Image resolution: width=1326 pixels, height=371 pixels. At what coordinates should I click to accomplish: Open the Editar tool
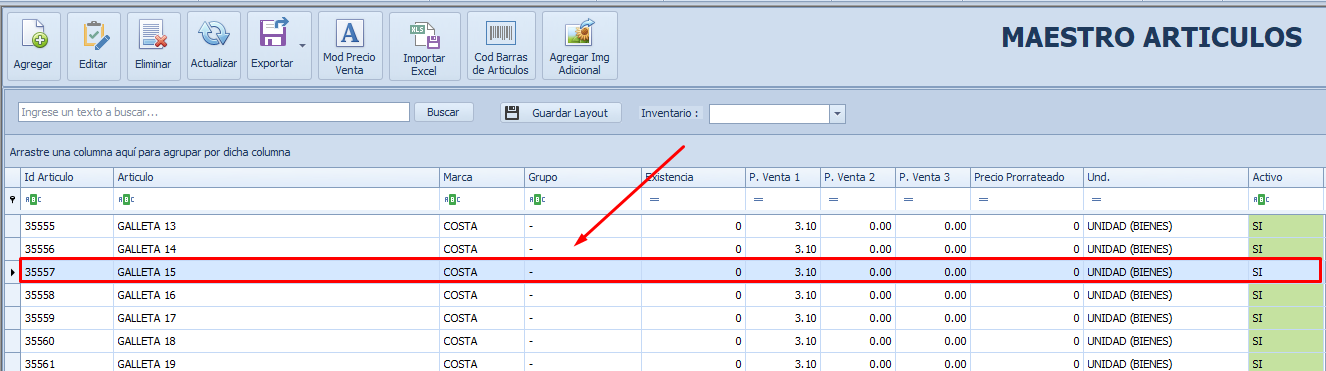[x=94, y=46]
